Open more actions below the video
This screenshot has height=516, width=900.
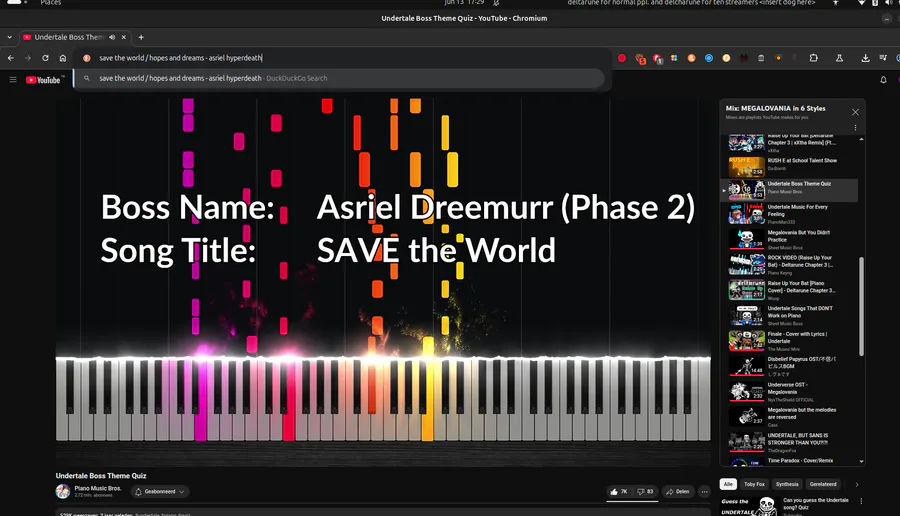coord(704,491)
